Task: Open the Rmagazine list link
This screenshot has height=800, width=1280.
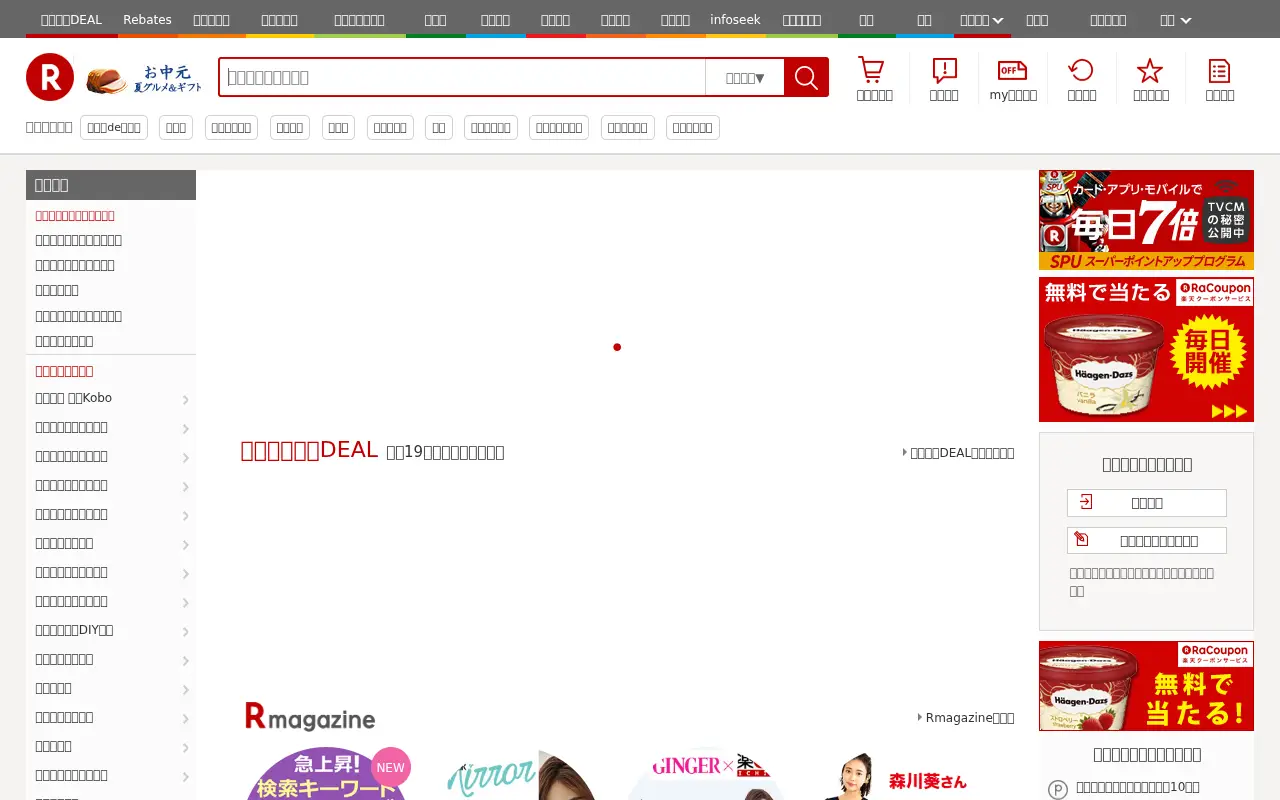Action: (x=966, y=718)
